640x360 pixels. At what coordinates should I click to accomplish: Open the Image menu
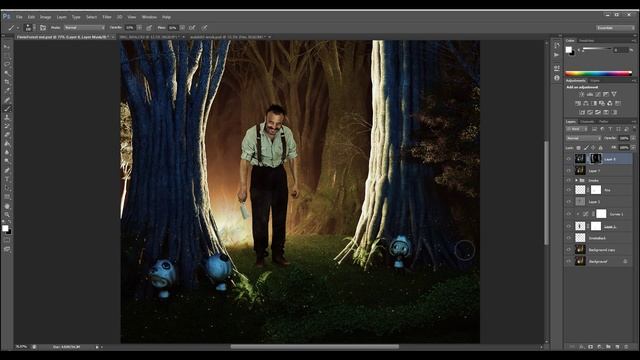[45, 17]
